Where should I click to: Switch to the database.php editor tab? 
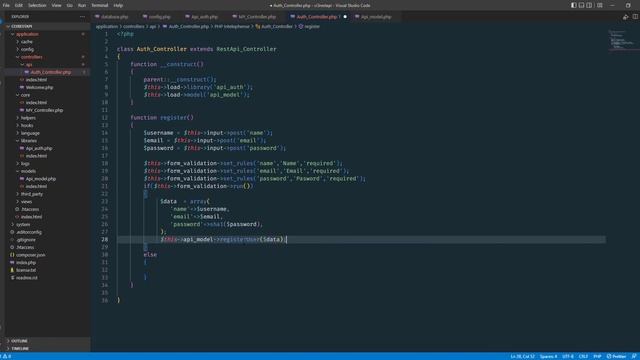[x=112, y=17]
